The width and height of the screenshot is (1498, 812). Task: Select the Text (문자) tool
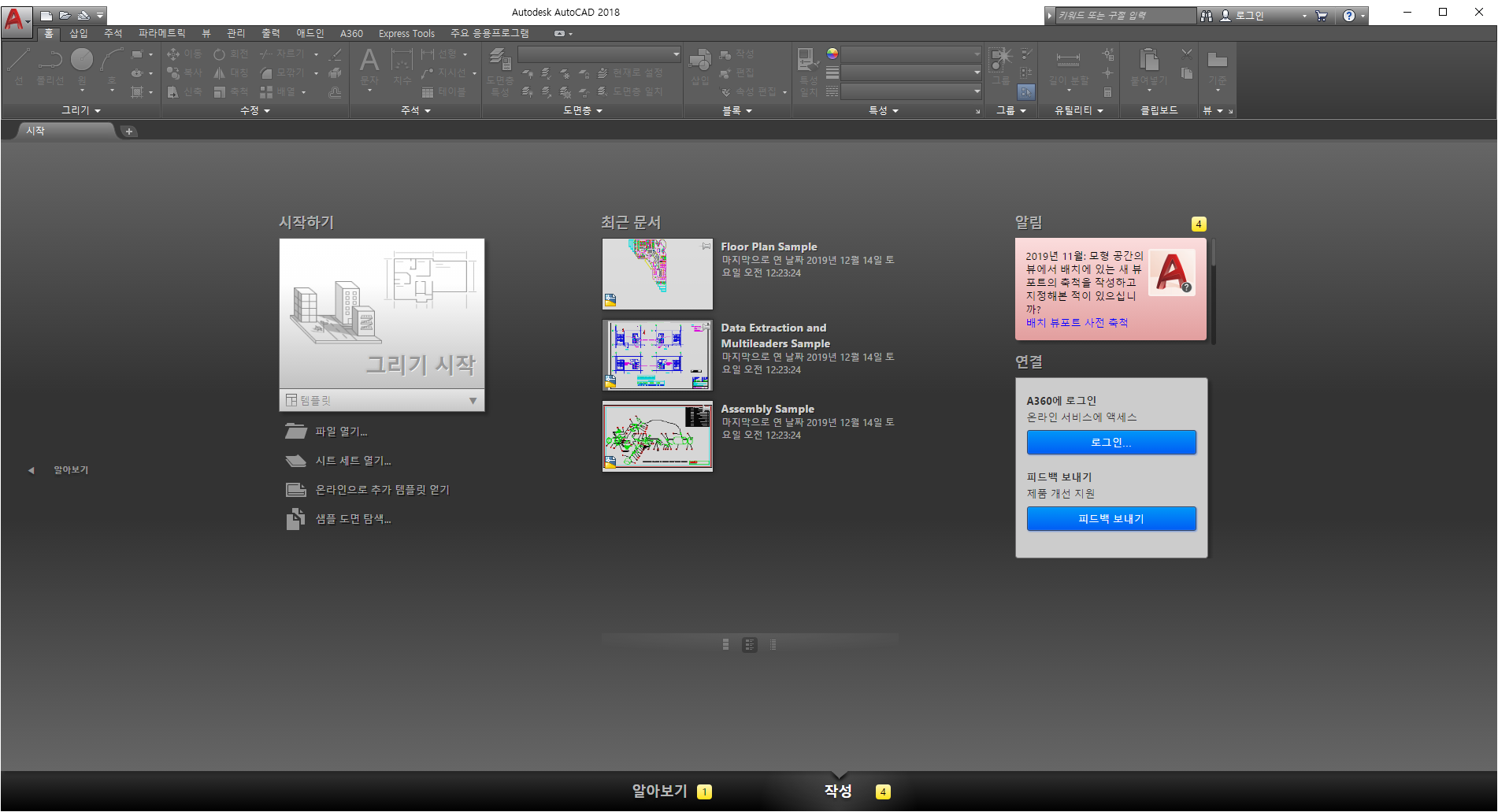[369, 66]
